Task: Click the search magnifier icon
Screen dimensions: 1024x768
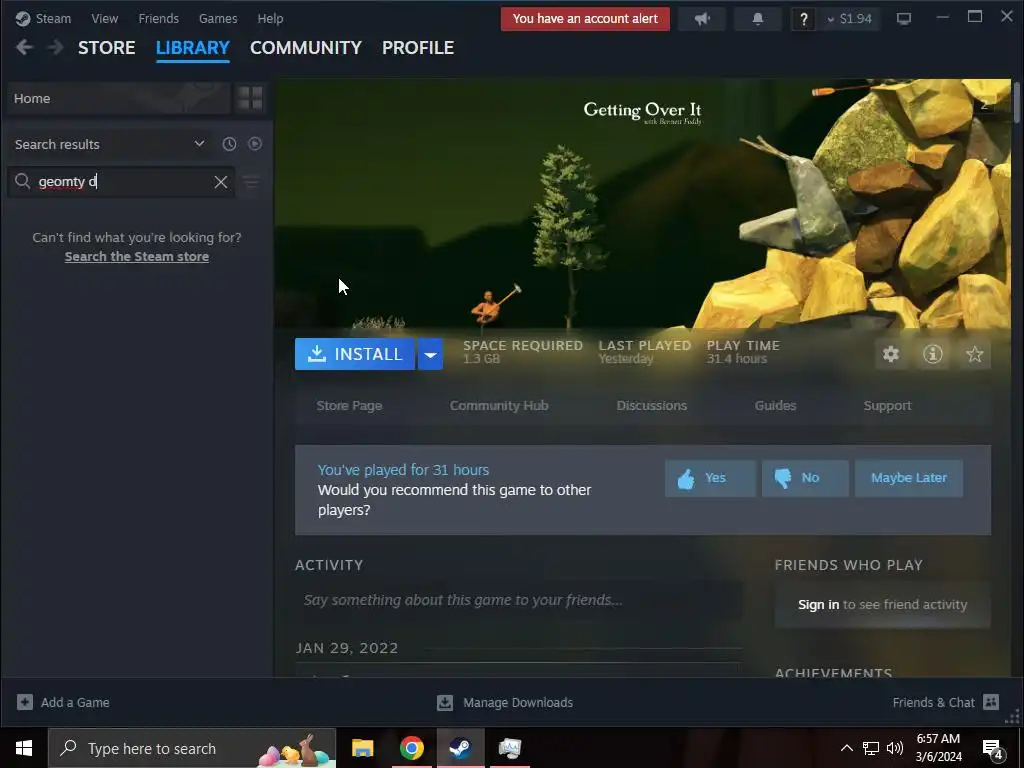Action: pos(23,181)
